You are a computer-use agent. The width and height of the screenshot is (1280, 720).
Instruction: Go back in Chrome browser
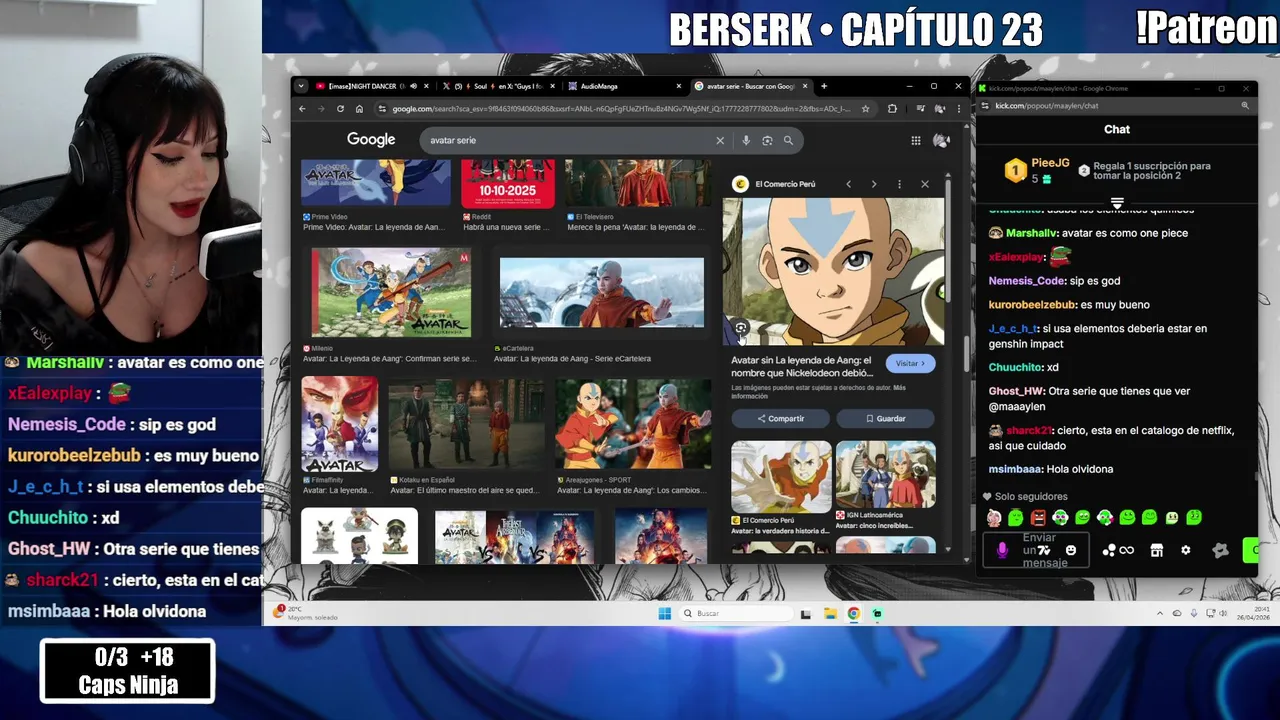coord(302,109)
